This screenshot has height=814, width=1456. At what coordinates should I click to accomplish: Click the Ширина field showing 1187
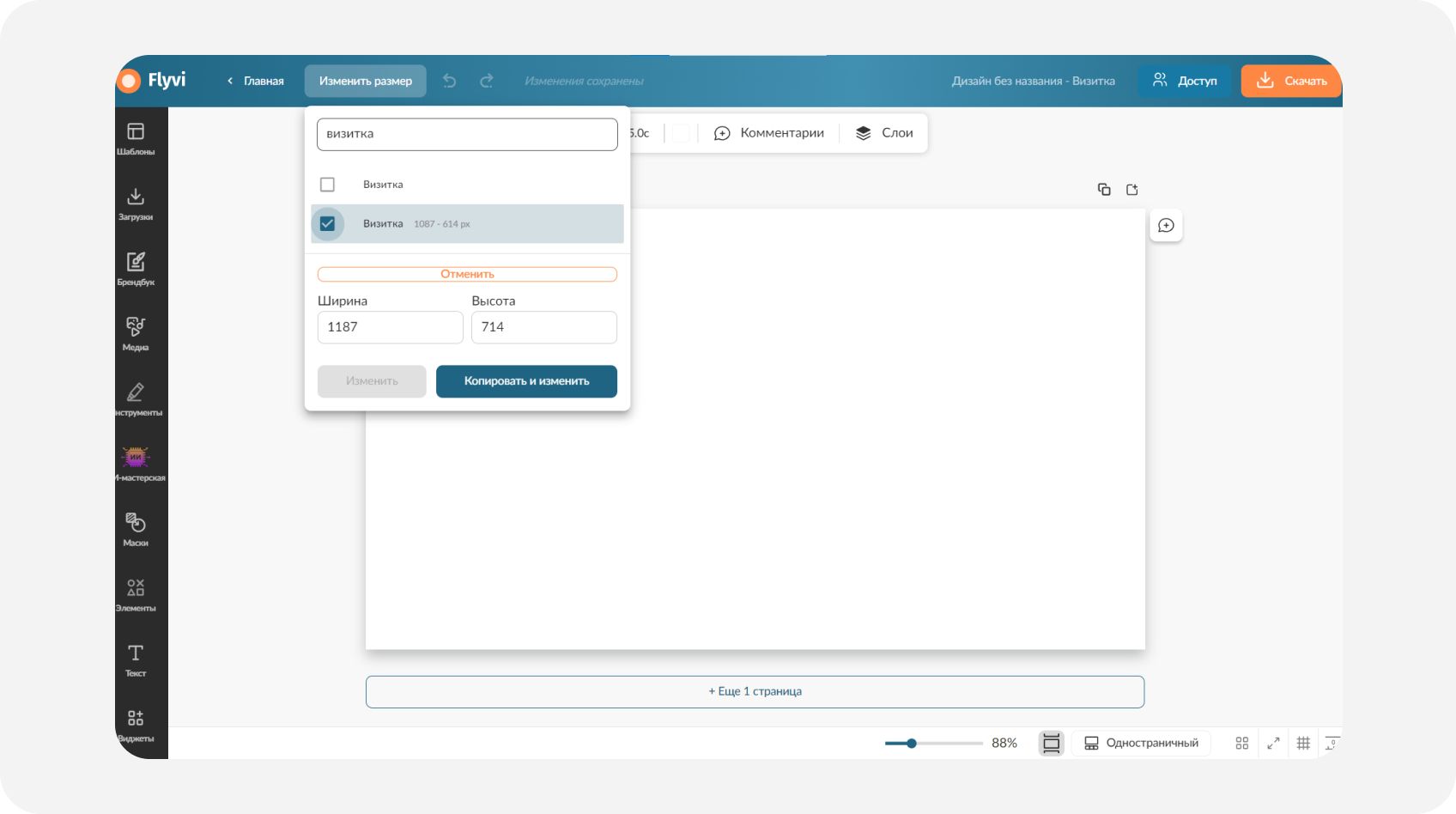click(390, 327)
